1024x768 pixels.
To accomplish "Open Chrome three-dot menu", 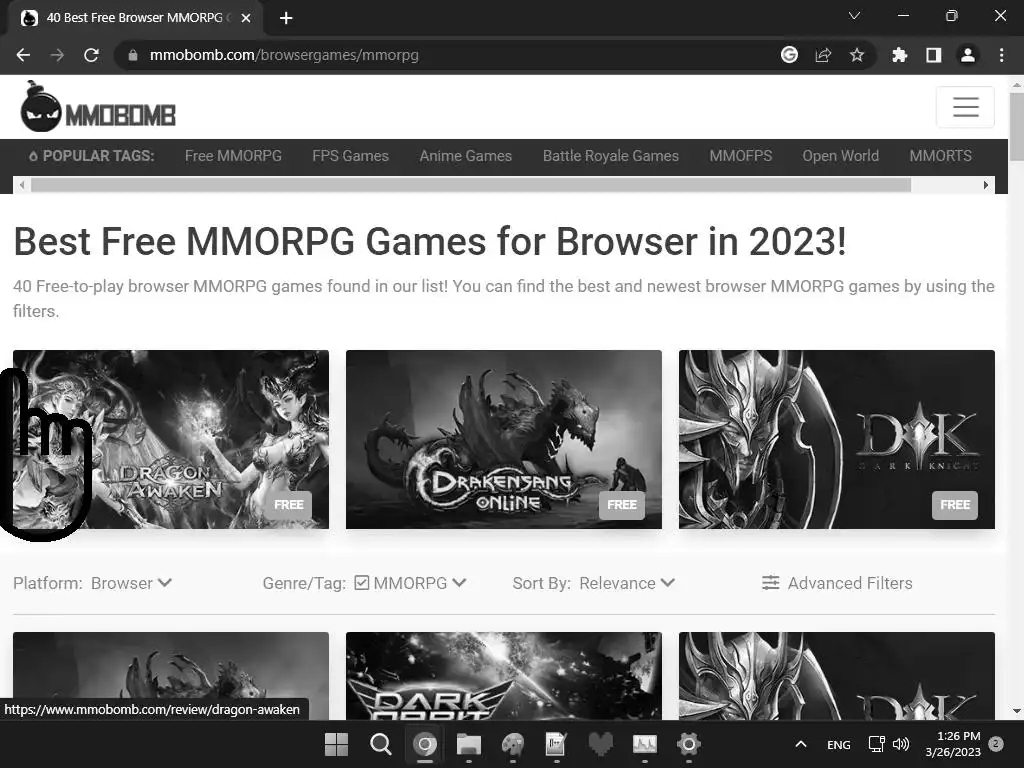I will tap(1001, 56).
